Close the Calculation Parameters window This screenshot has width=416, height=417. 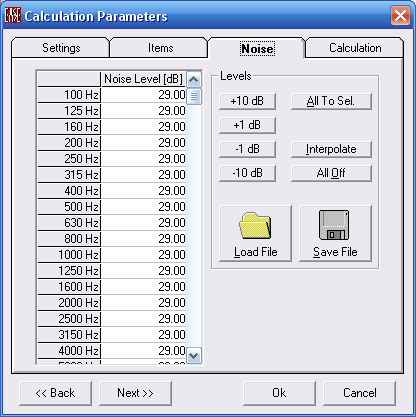click(x=400, y=15)
